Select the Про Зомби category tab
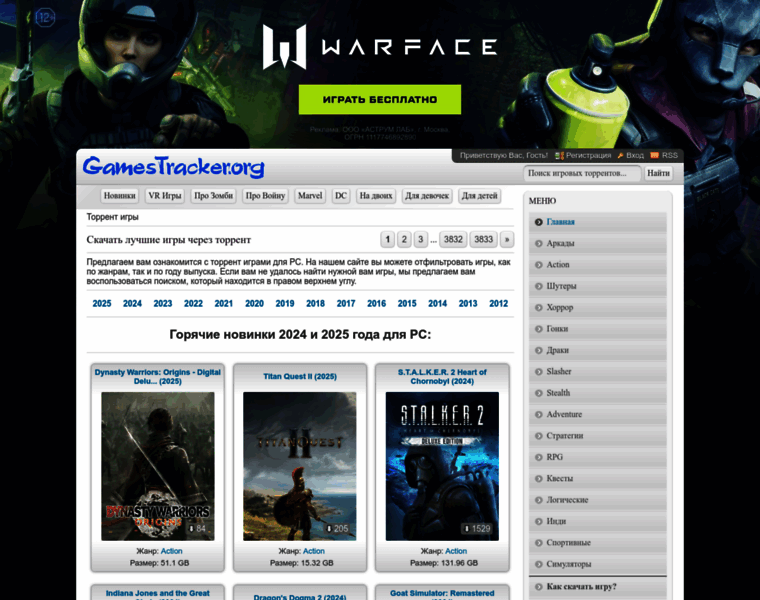The image size is (760, 600). point(213,196)
